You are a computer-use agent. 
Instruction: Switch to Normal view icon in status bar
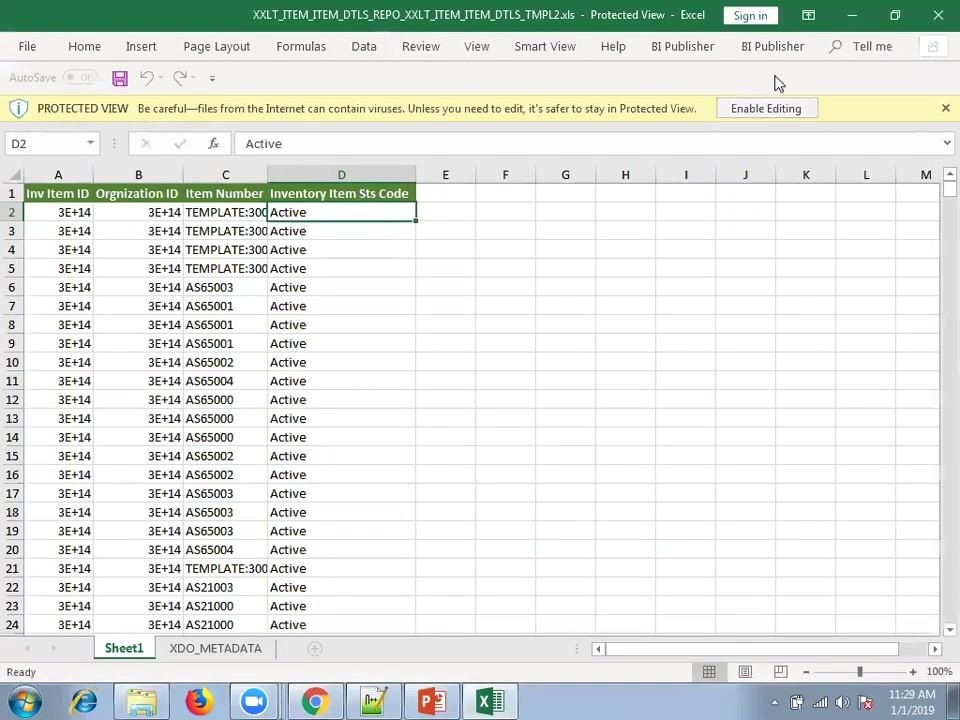pyautogui.click(x=709, y=672)
